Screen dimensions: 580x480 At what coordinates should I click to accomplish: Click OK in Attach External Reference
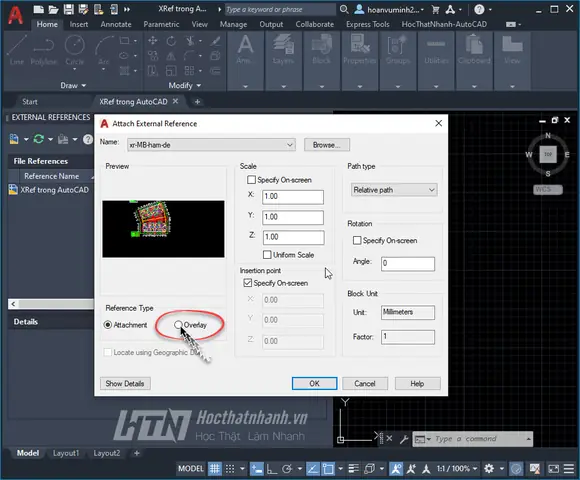[x=314, y=383]
